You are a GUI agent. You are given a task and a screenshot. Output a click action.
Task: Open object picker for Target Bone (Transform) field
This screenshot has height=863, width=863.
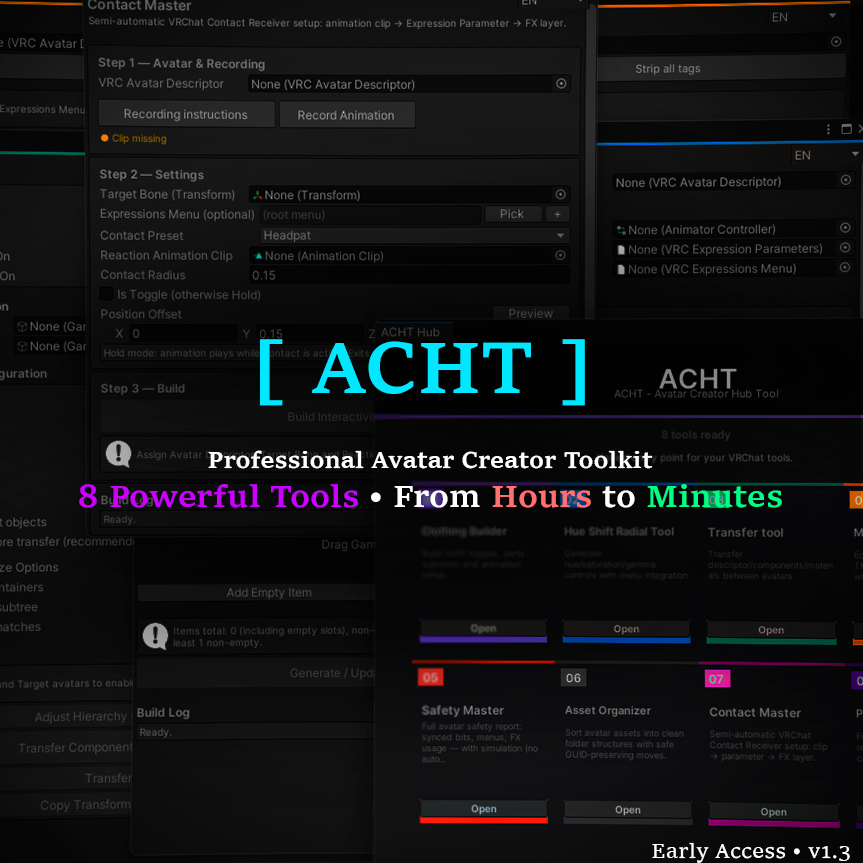(x=560, y=194)
